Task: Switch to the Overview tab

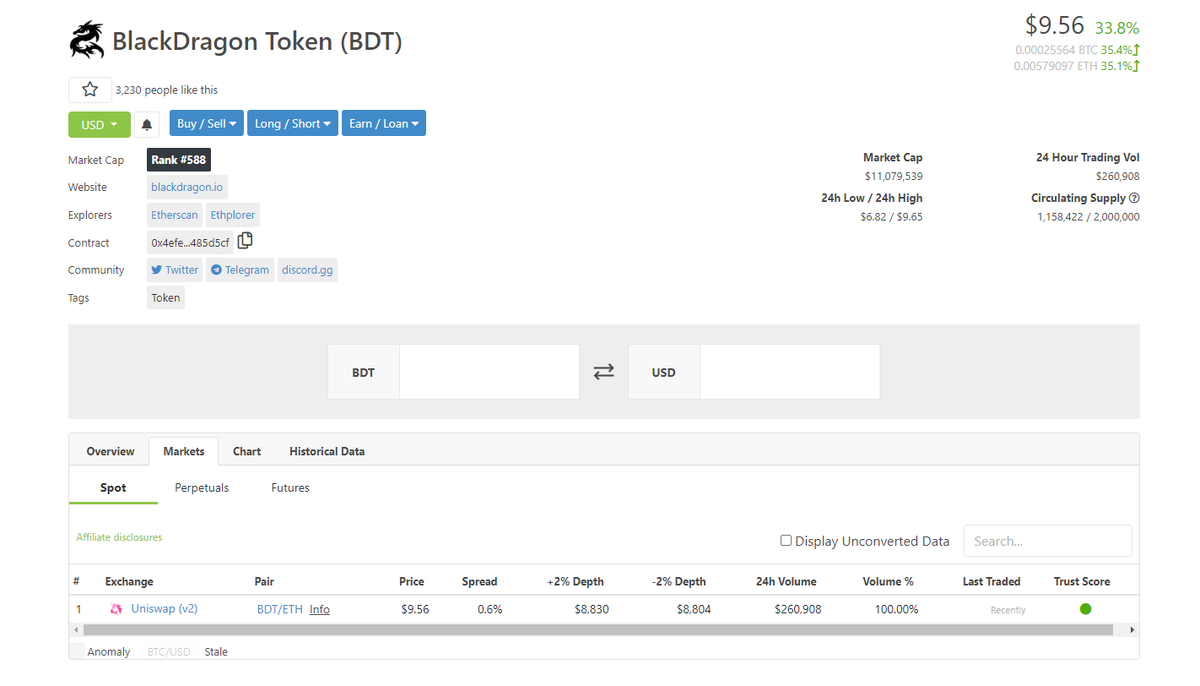Action: click(110, 451)
